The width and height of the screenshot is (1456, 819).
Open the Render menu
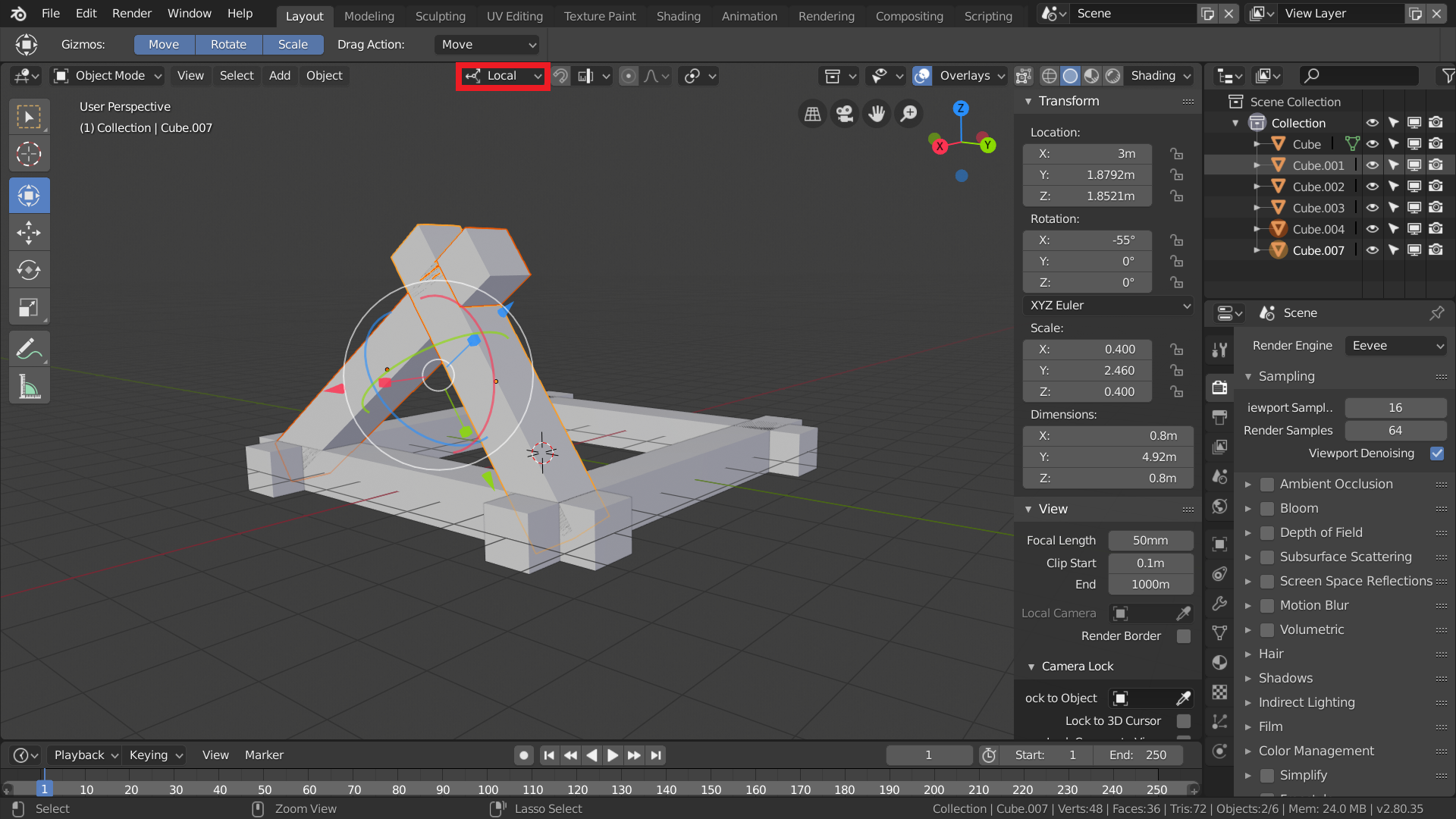(132, 14)
